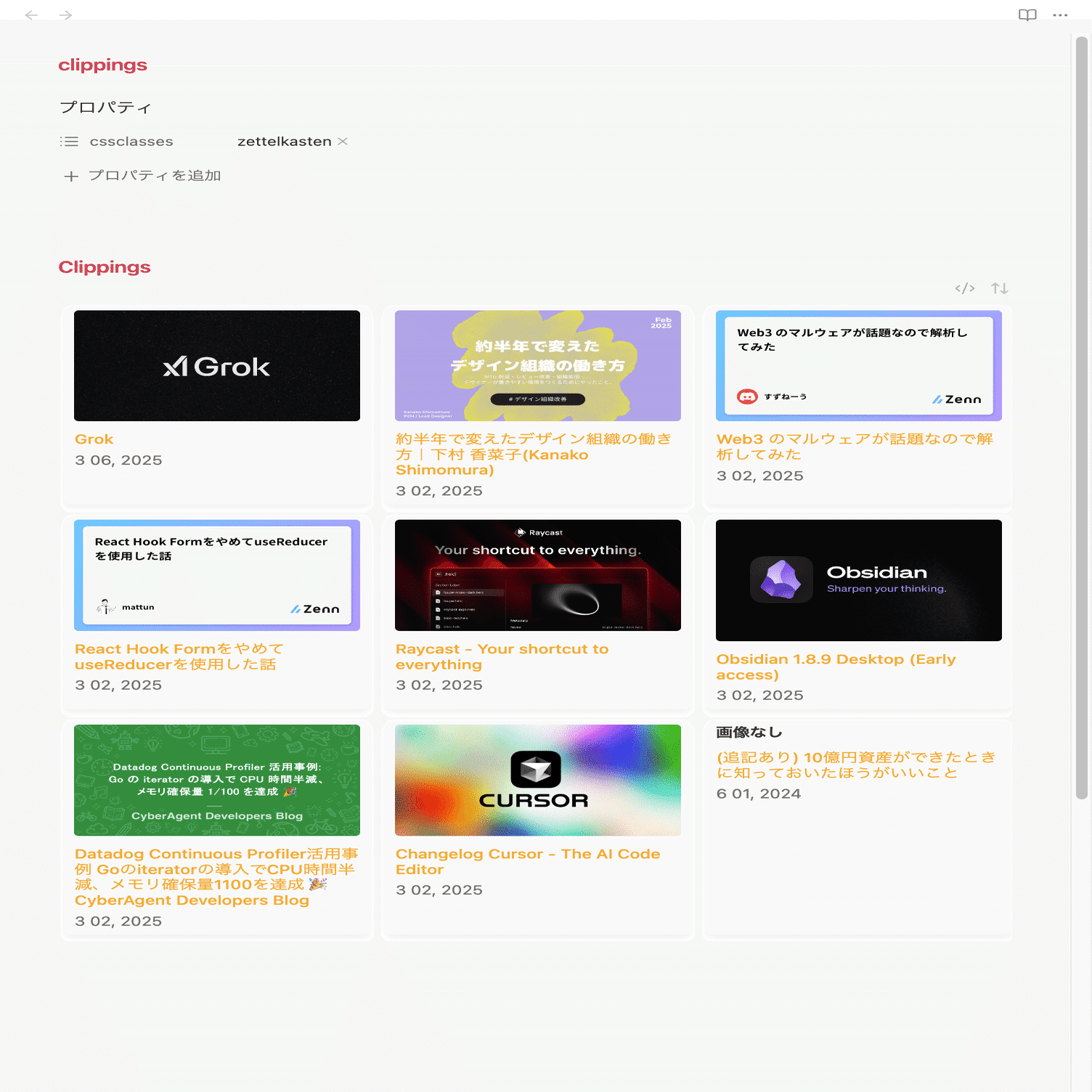Click the 3 06, 2025 date under Grok

pos(118,460)
